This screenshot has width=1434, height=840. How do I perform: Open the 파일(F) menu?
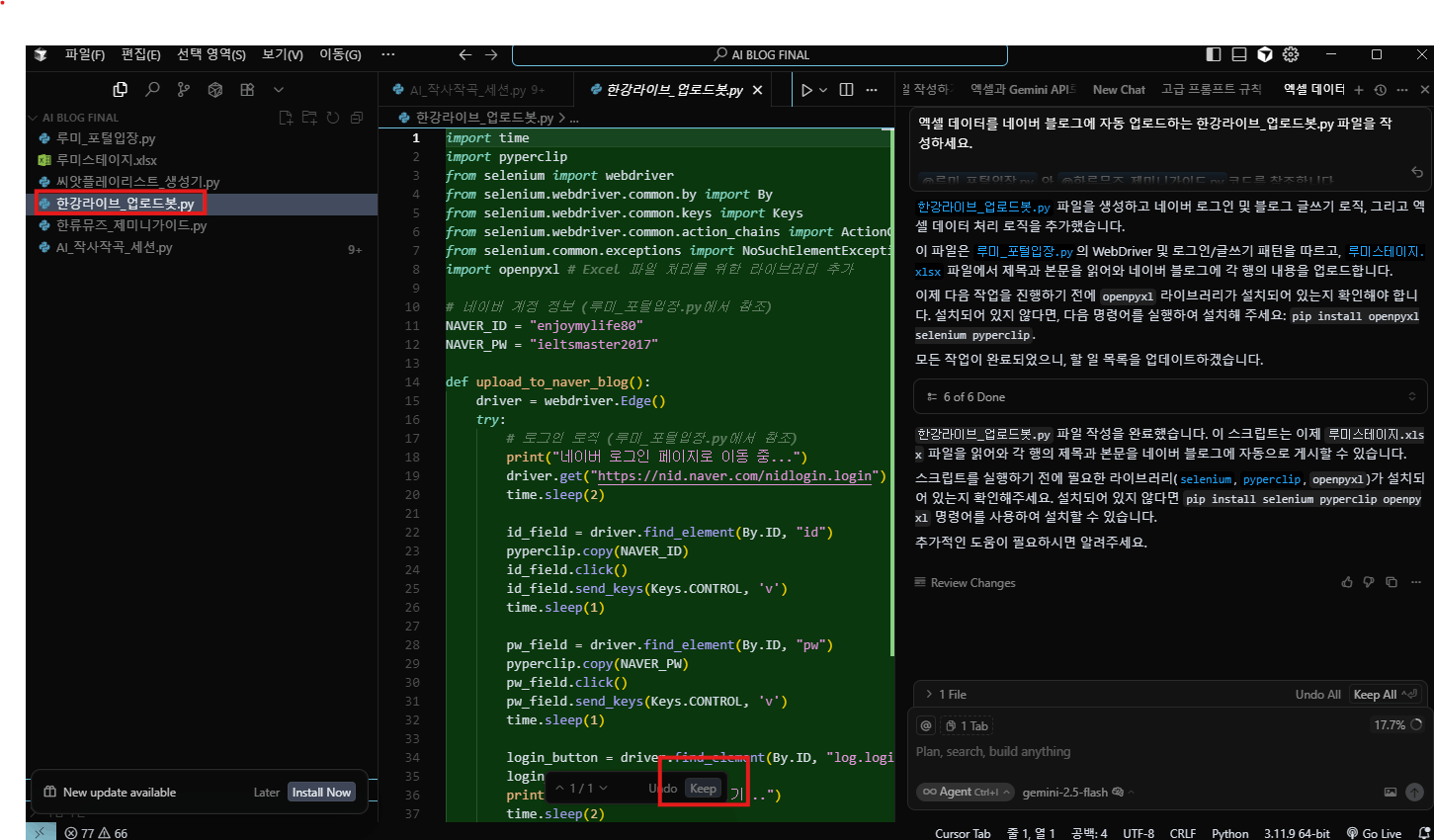pyautogui.click(x=84, y=54)
